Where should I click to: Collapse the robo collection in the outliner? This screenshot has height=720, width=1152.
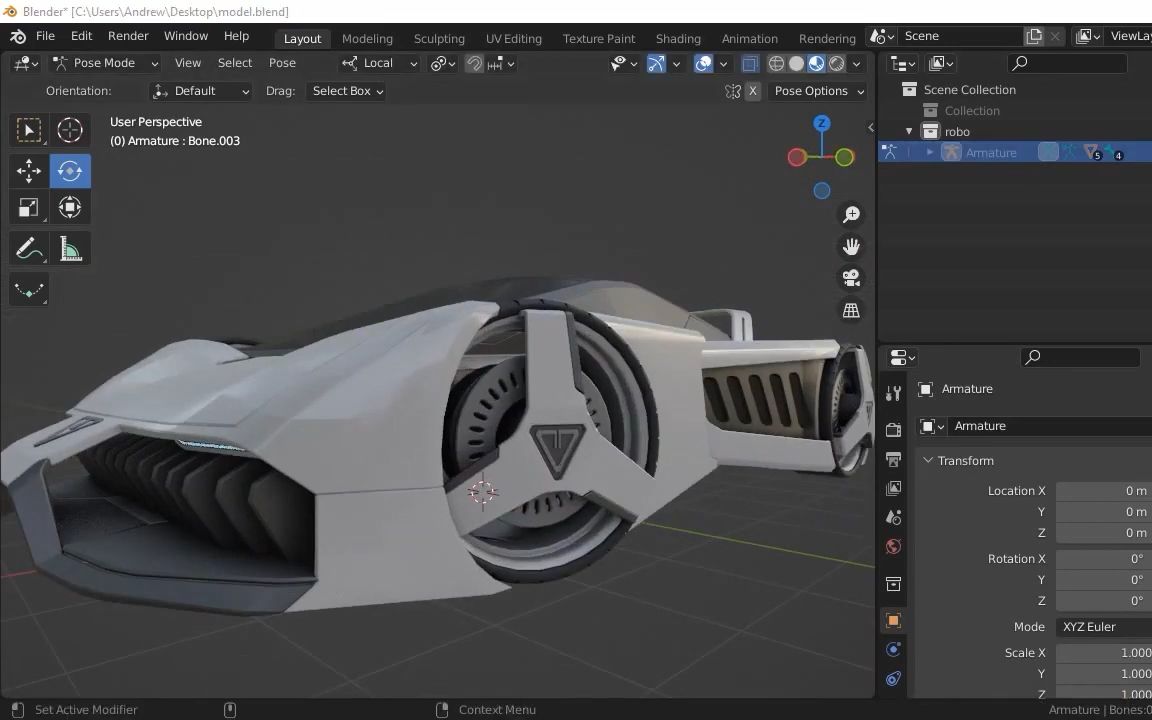point(908,131)
